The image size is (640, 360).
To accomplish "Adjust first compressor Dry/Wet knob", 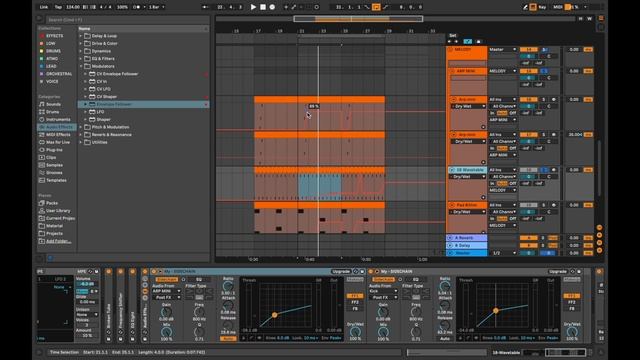I will tap(355, 333).
